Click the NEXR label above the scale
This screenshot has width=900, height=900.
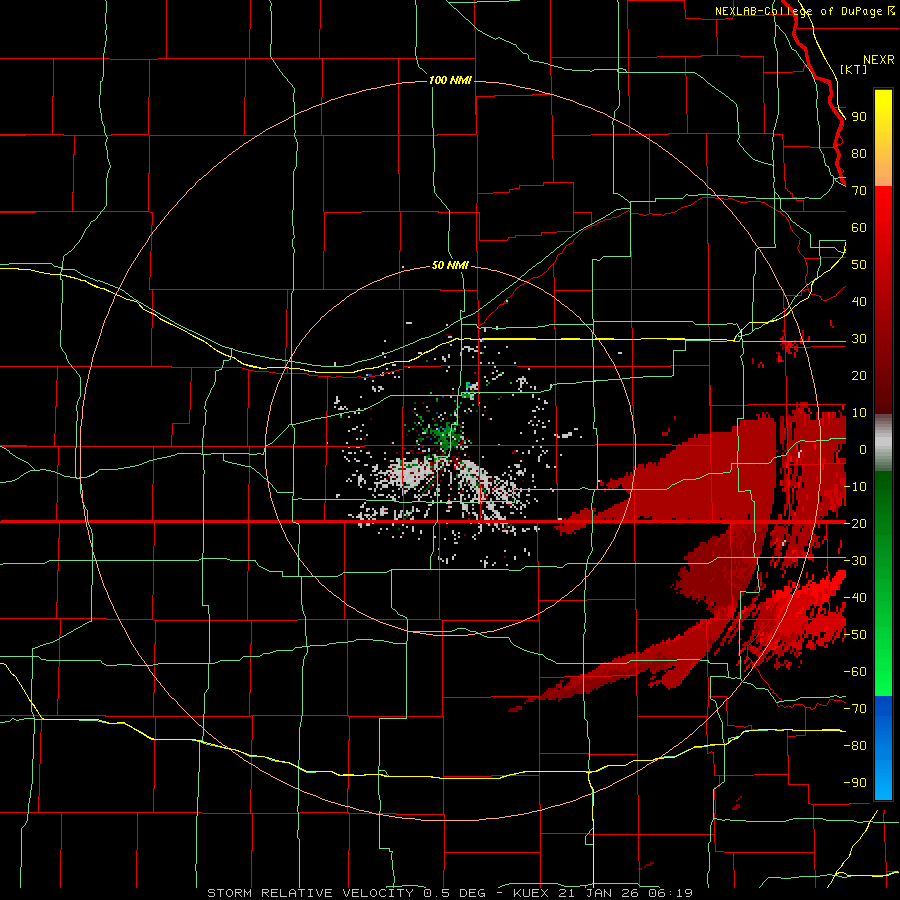[x=879, y=60]
